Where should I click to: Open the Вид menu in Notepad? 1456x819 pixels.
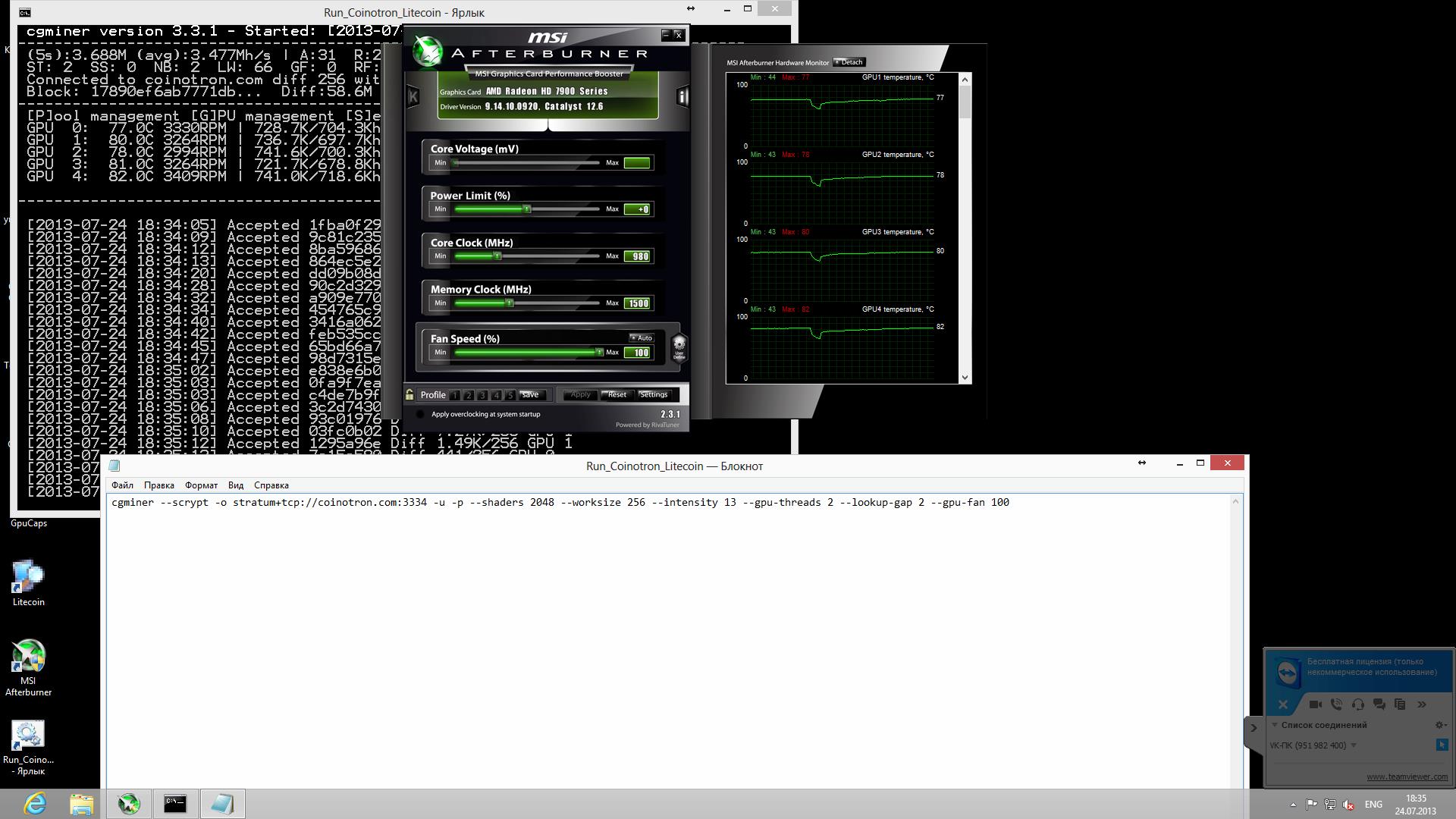point(236,485)
